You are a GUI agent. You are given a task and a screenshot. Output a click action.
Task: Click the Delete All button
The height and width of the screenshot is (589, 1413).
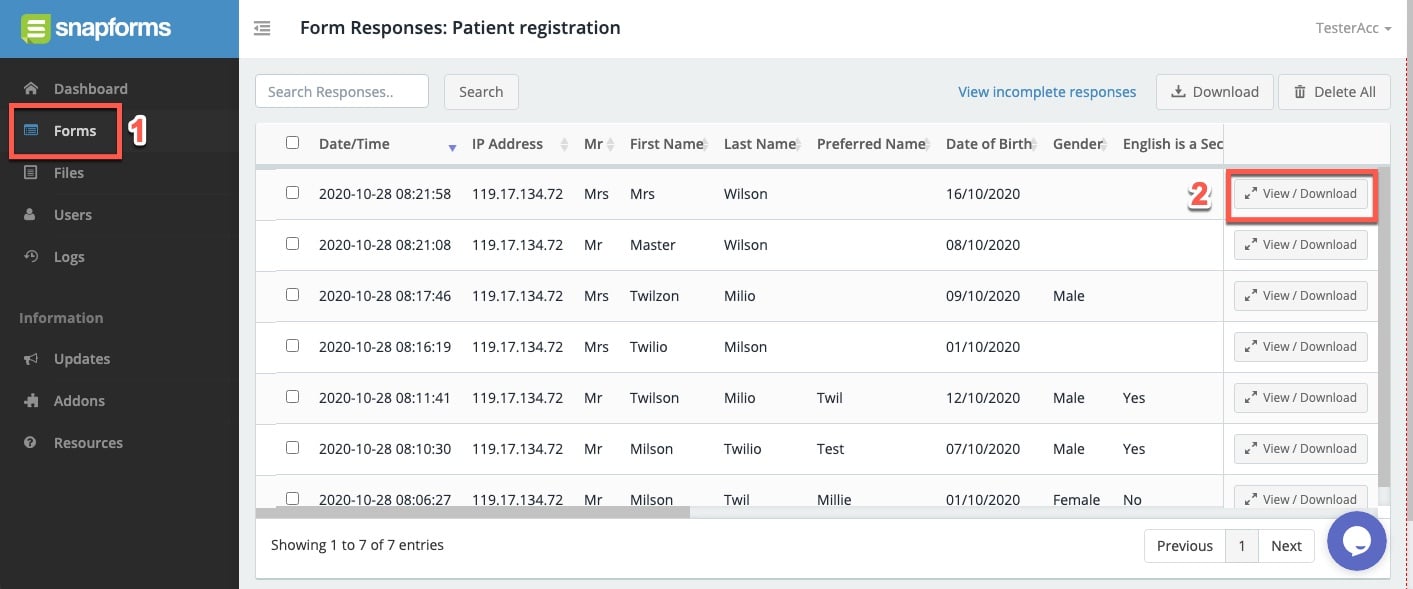[x=1334, y=92]
